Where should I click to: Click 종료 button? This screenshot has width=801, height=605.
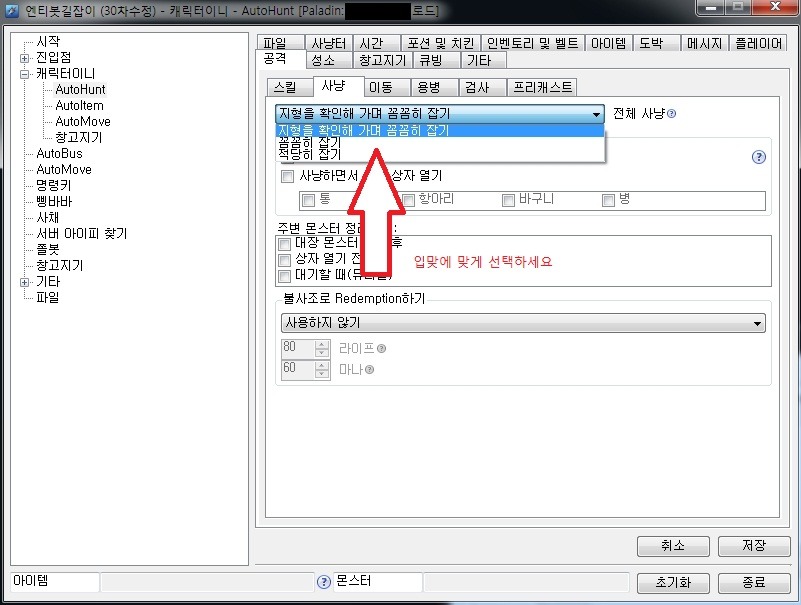coord(754,583)
